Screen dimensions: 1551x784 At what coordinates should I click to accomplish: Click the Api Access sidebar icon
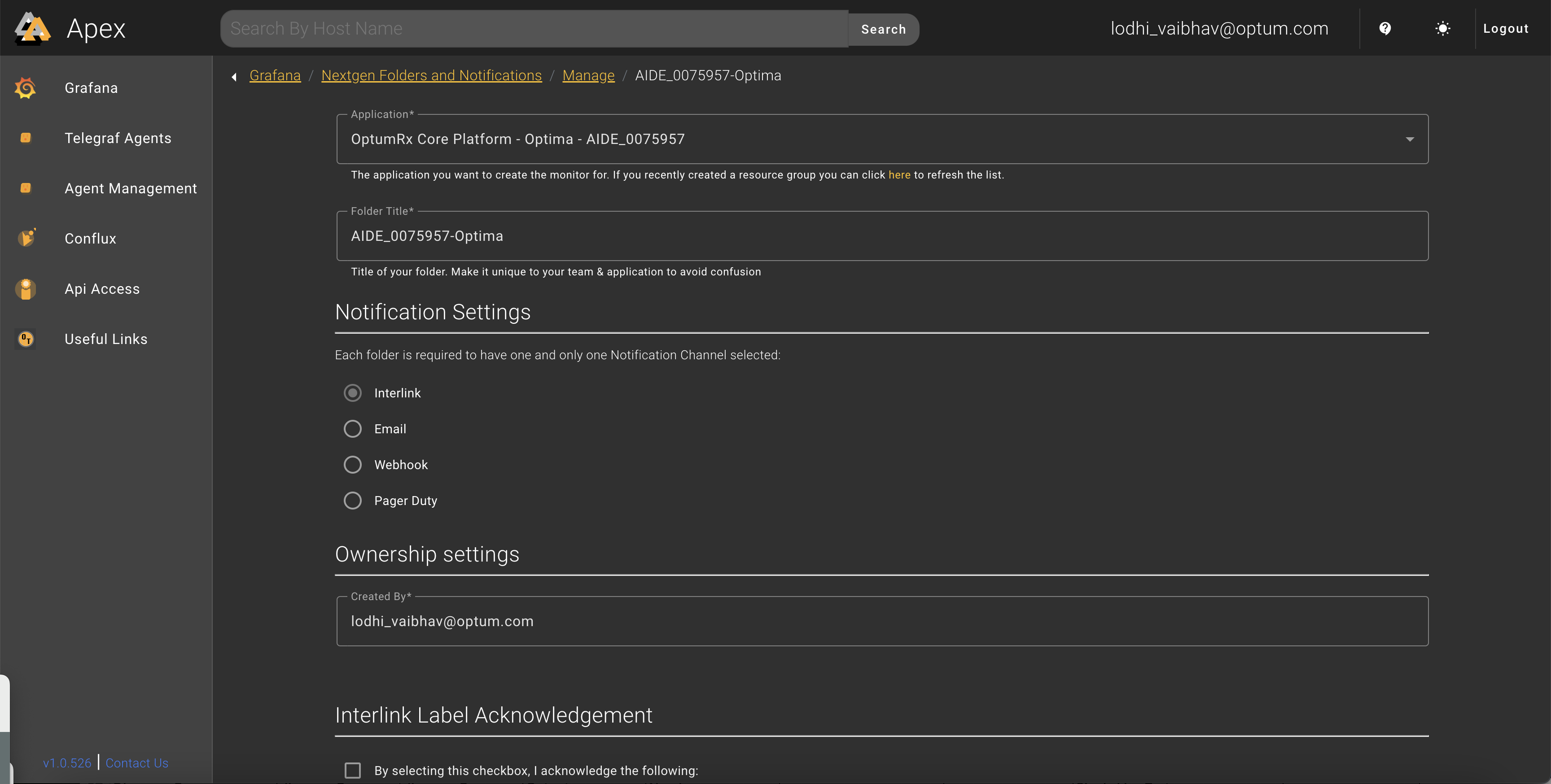coord(25,289)
